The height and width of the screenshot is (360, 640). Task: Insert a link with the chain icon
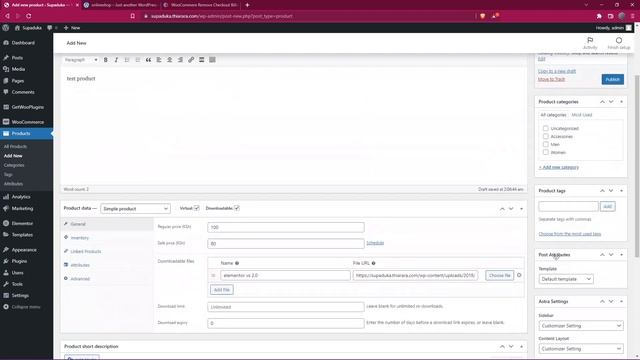tap(191, 60)
